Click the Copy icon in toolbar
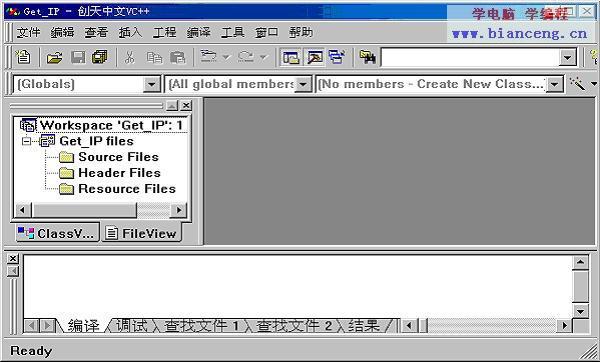This screenshot has height=362, width=600. 154,58
